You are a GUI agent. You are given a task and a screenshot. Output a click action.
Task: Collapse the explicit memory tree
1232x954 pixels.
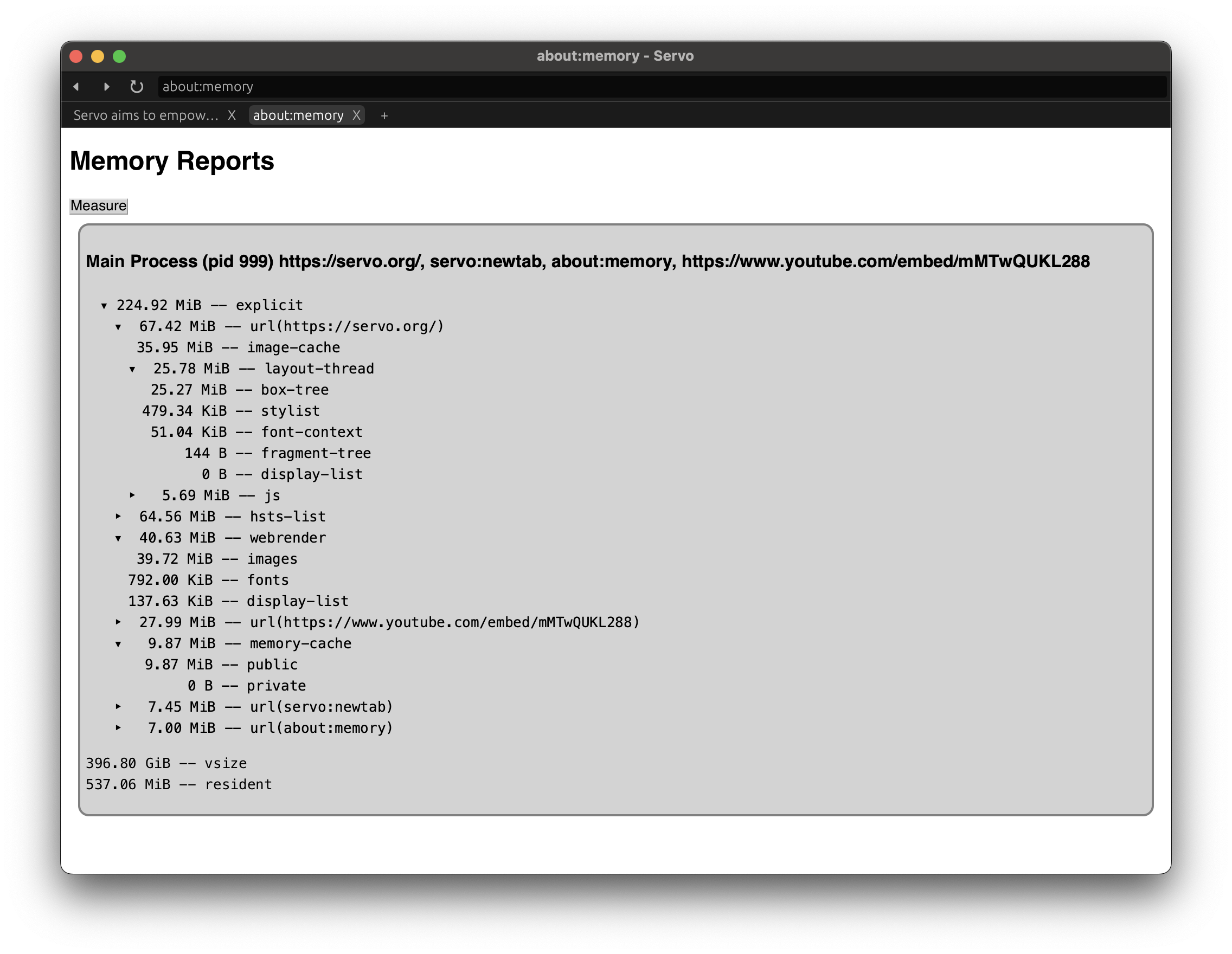[x=104, y=305]
